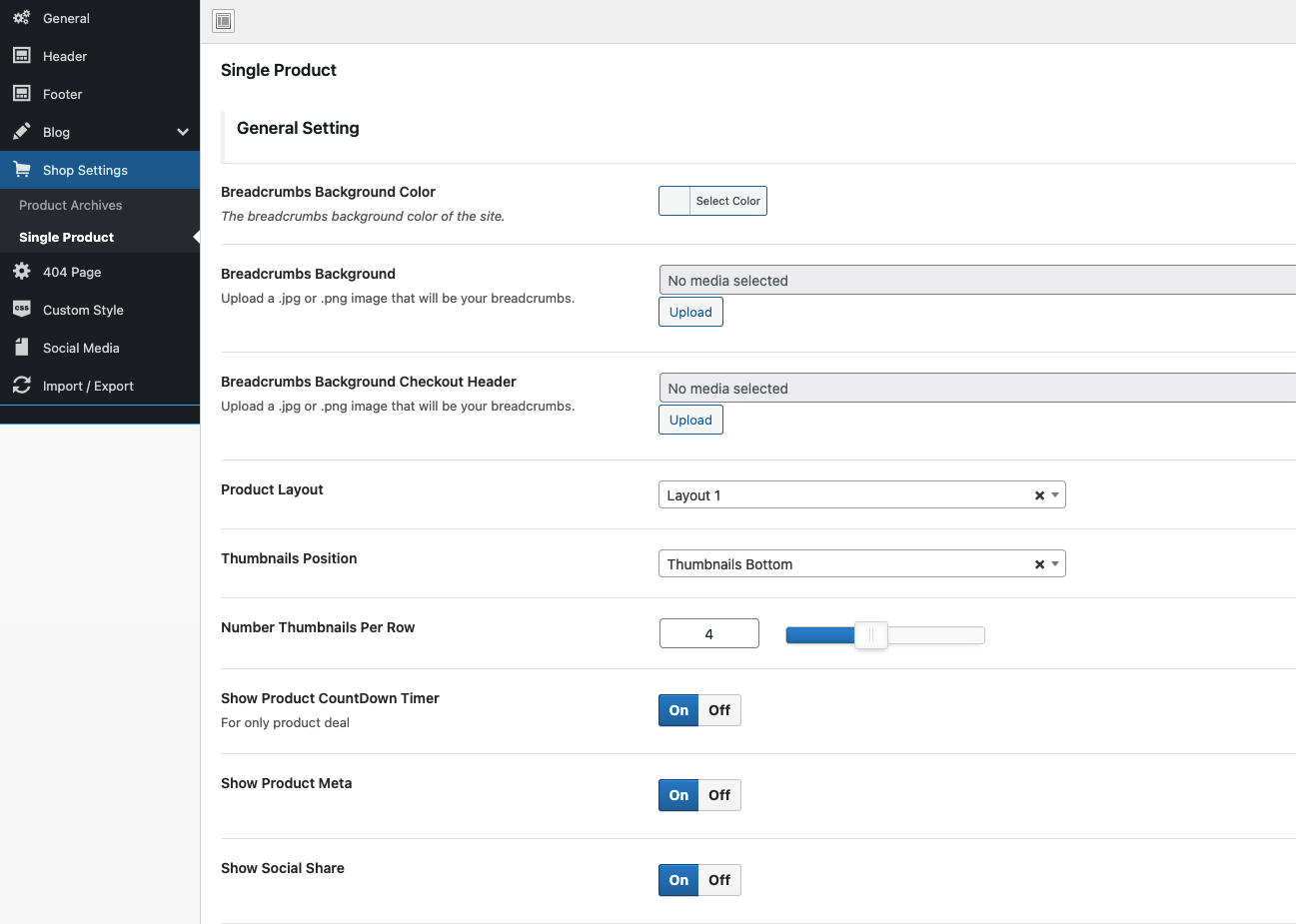Click the expand-all sections icon at top
Viewport: 1296px width, 924px height.
pos(224,21)
